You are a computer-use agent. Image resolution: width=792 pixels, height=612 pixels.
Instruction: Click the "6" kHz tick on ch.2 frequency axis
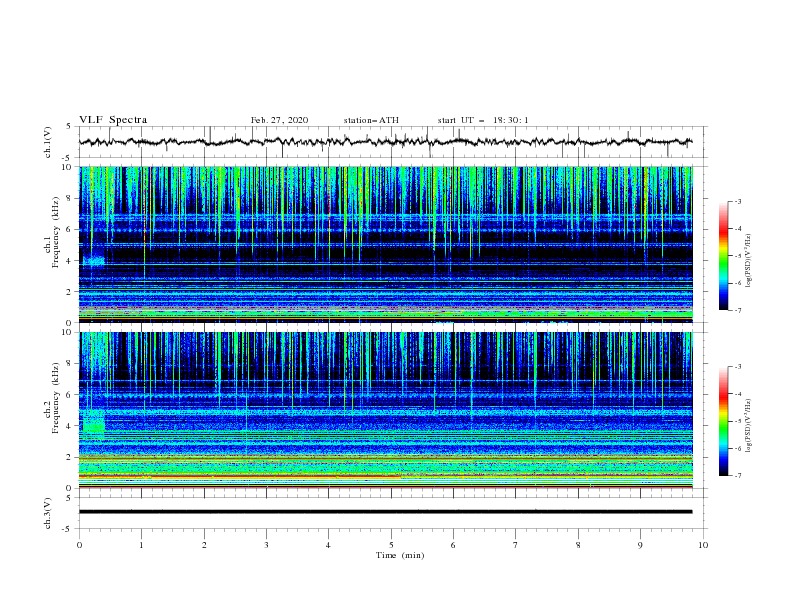click(70, 395)
